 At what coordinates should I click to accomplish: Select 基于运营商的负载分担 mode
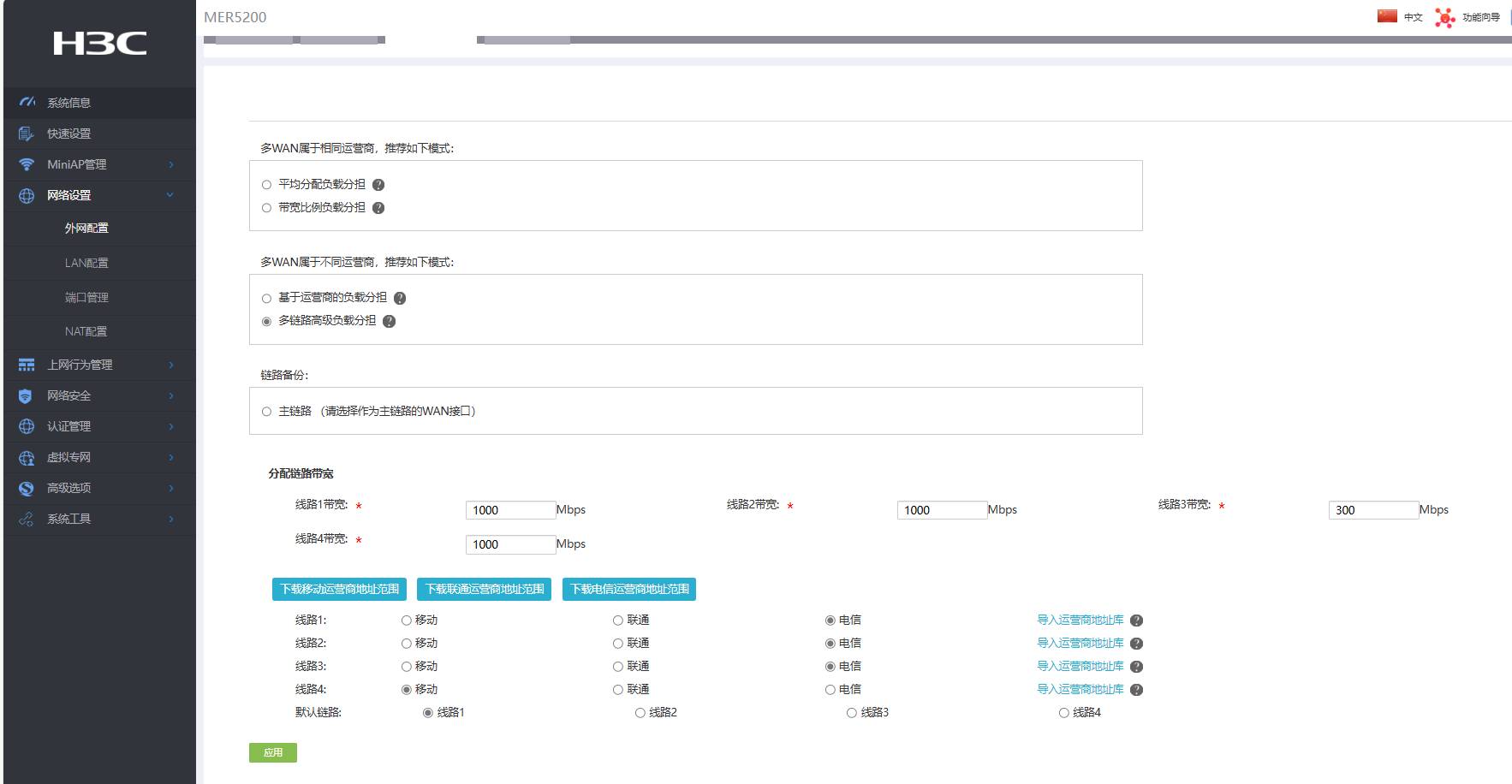[x=266, y=299]
